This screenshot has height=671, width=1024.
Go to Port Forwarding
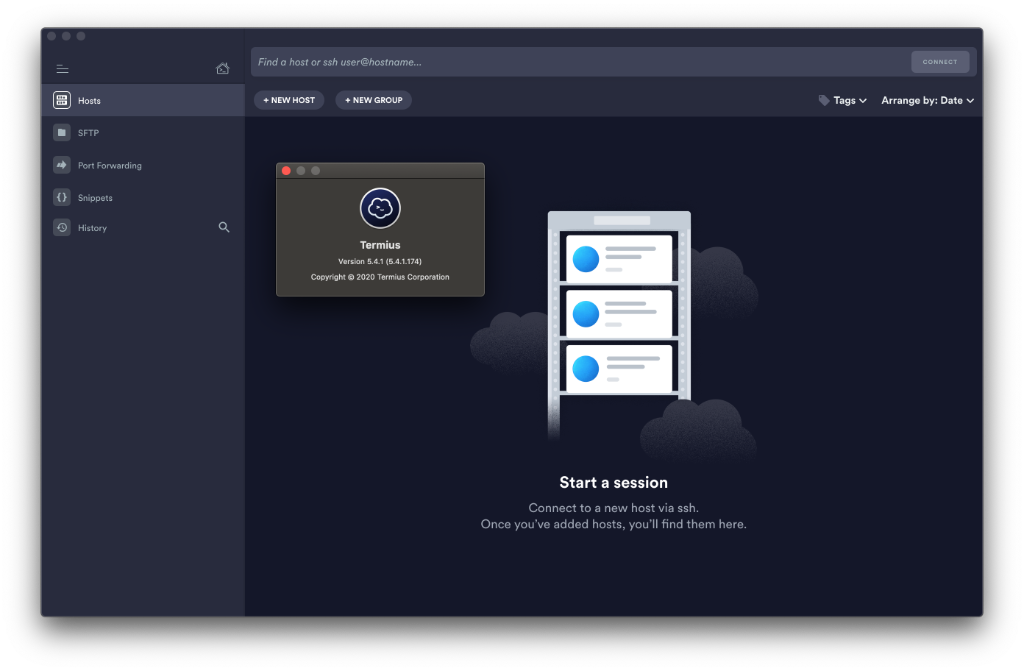click(143, 165)
